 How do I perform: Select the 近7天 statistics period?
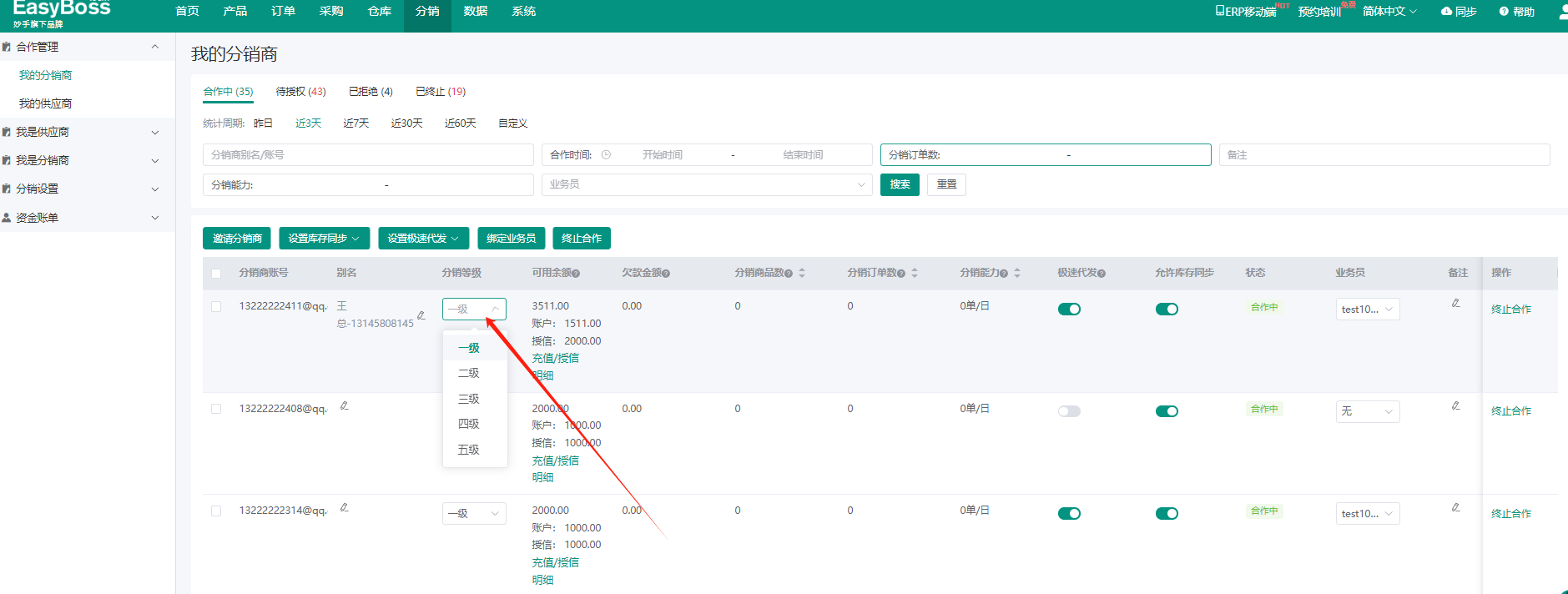355,123
